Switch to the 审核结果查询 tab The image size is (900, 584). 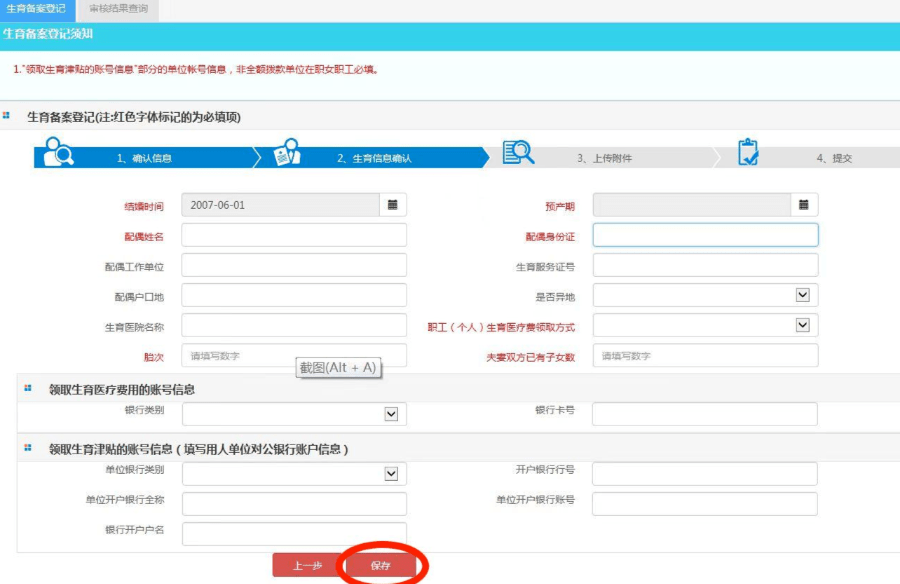[117, 9]
